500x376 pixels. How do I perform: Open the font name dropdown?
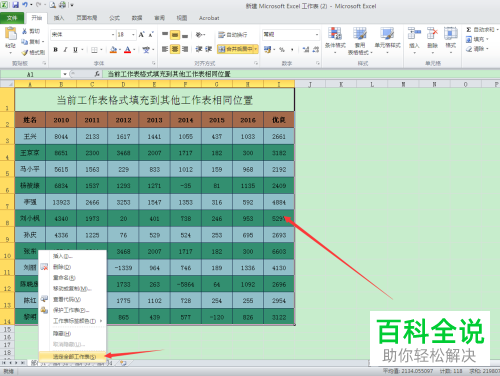coord(113,34)
